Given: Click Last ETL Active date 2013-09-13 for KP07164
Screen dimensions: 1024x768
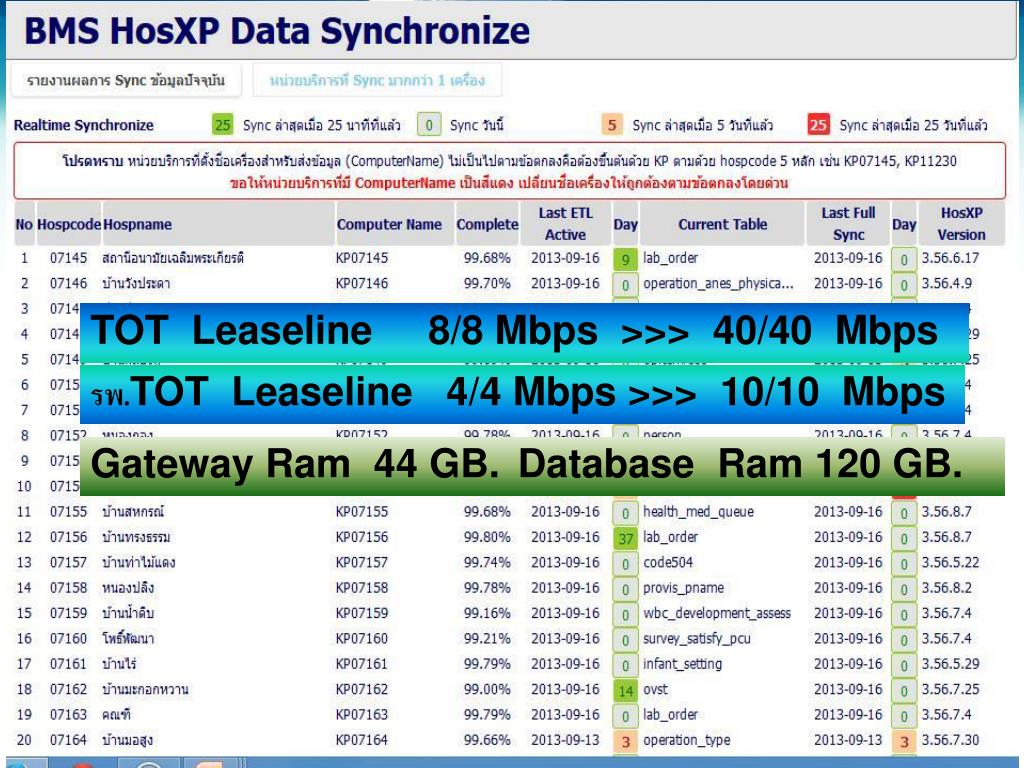Looking at the screenshot, I should pyautogui.click(x=565, y=740).
